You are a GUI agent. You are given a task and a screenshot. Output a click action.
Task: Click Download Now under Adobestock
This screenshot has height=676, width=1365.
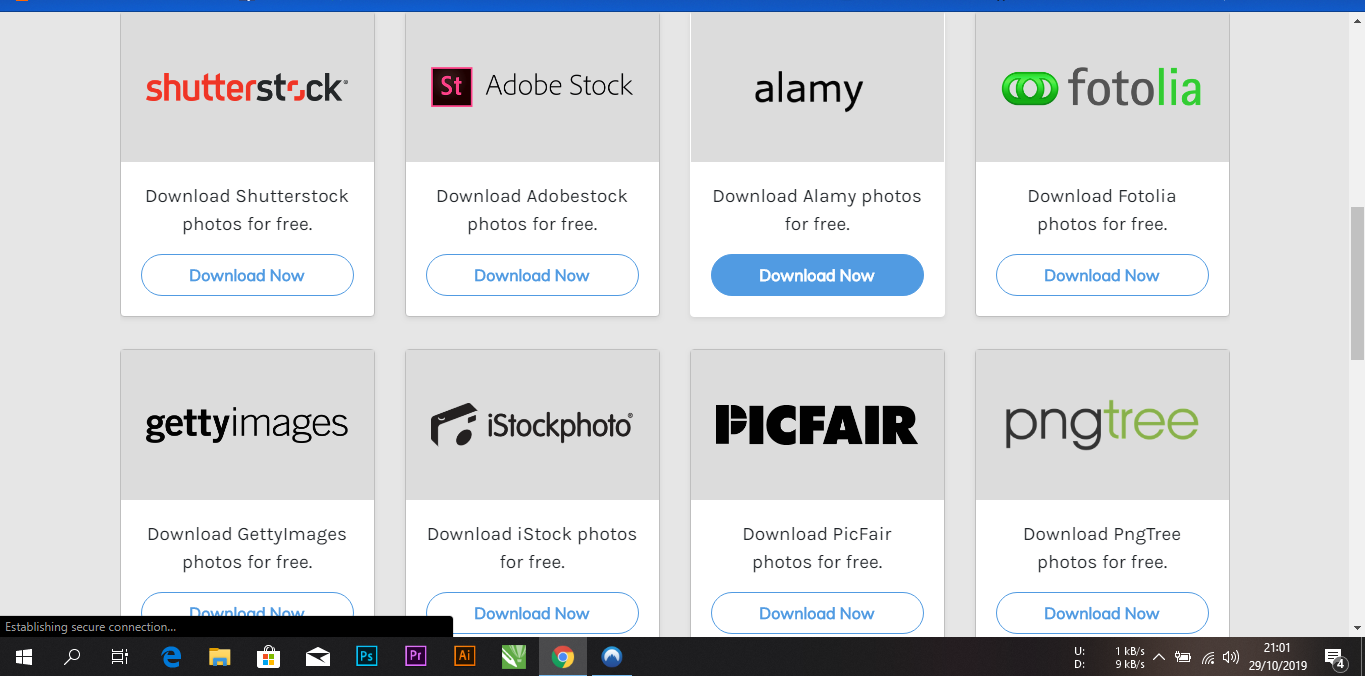coord(532,275)
